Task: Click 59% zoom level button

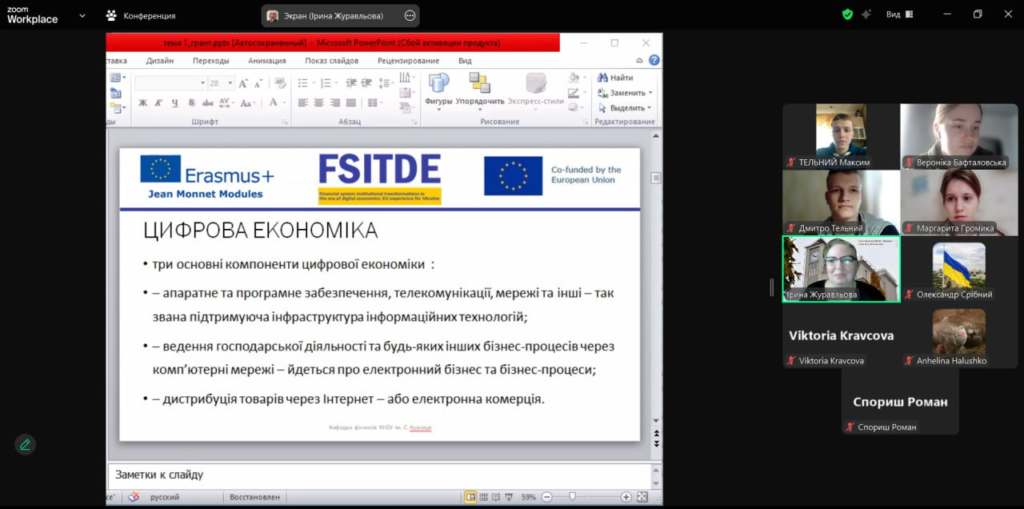Action: click(x=528, y=497)
